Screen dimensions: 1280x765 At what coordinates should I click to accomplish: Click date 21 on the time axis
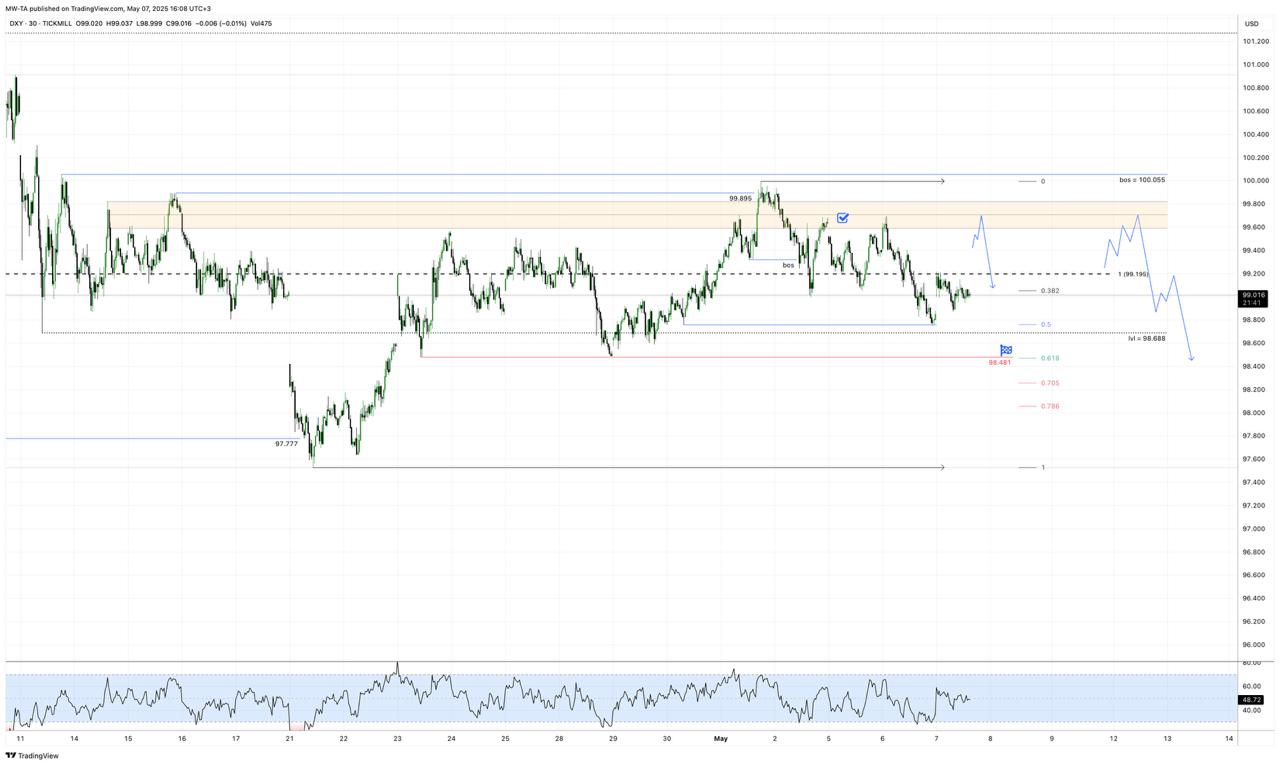[x=289, y=739]
